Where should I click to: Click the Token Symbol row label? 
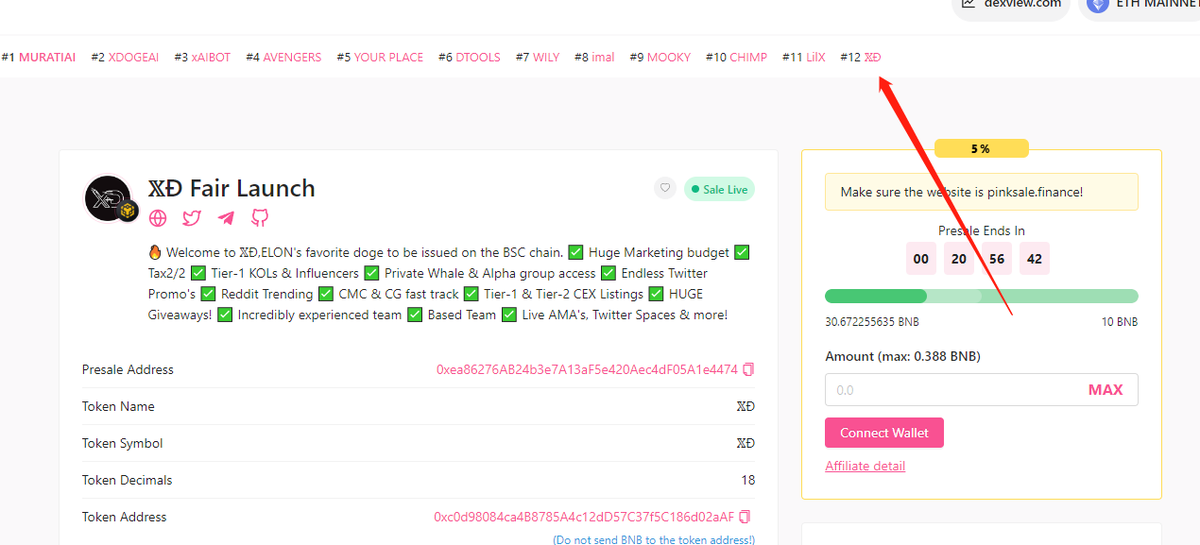122,443
